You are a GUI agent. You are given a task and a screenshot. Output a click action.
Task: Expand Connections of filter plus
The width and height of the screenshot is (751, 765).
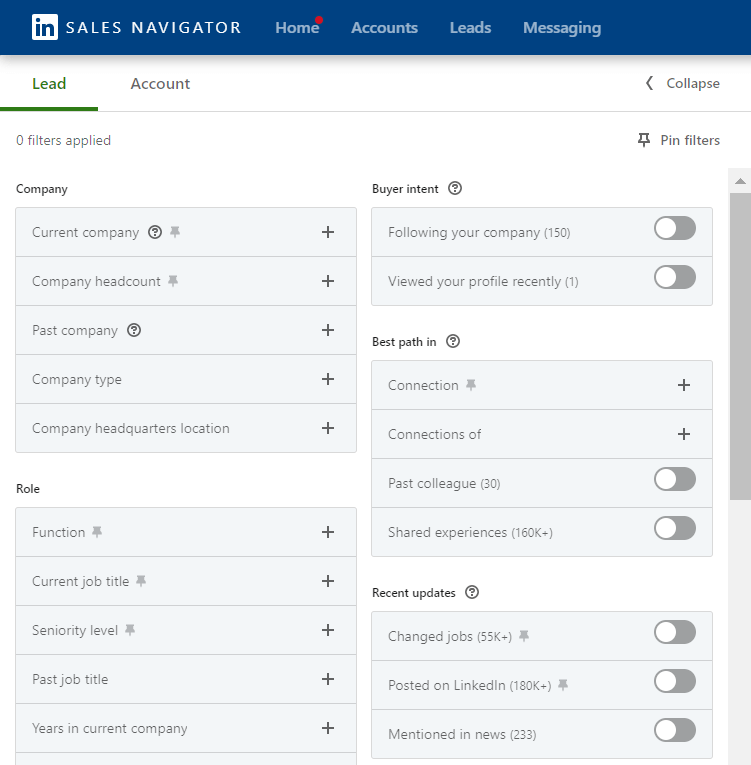[684, 434]
